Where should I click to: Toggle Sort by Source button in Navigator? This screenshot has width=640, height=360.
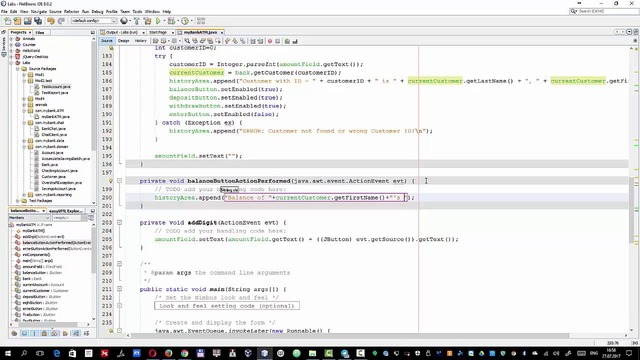click(x=86, y=333)
